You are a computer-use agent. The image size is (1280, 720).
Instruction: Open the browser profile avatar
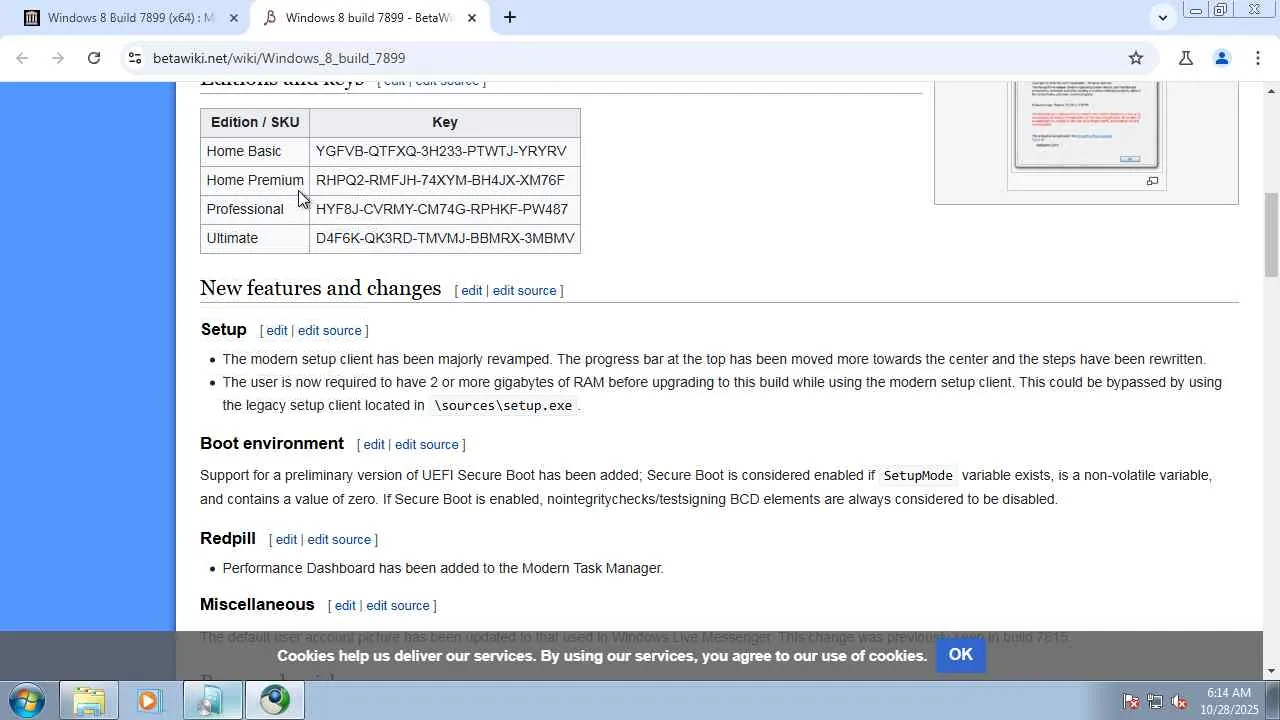[1222, 58]
